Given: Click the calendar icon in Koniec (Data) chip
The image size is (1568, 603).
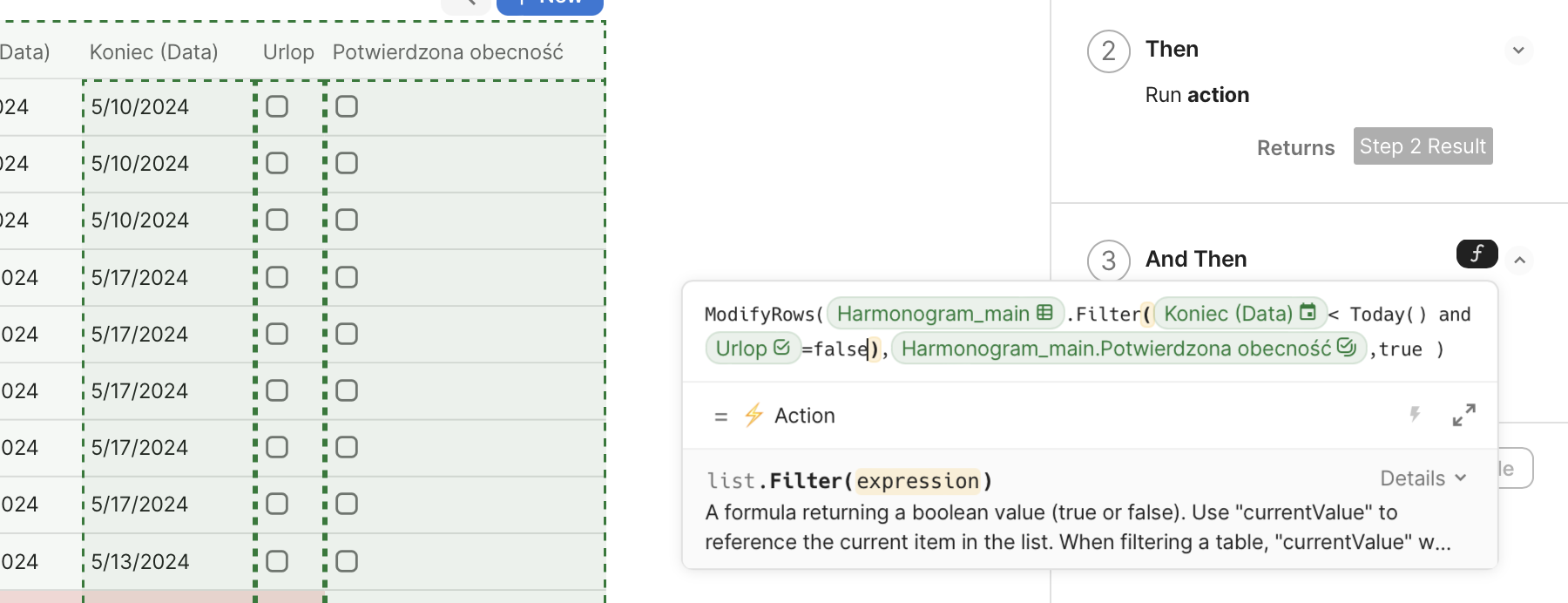Looking at the screenshot, I should coord(1308,313).
